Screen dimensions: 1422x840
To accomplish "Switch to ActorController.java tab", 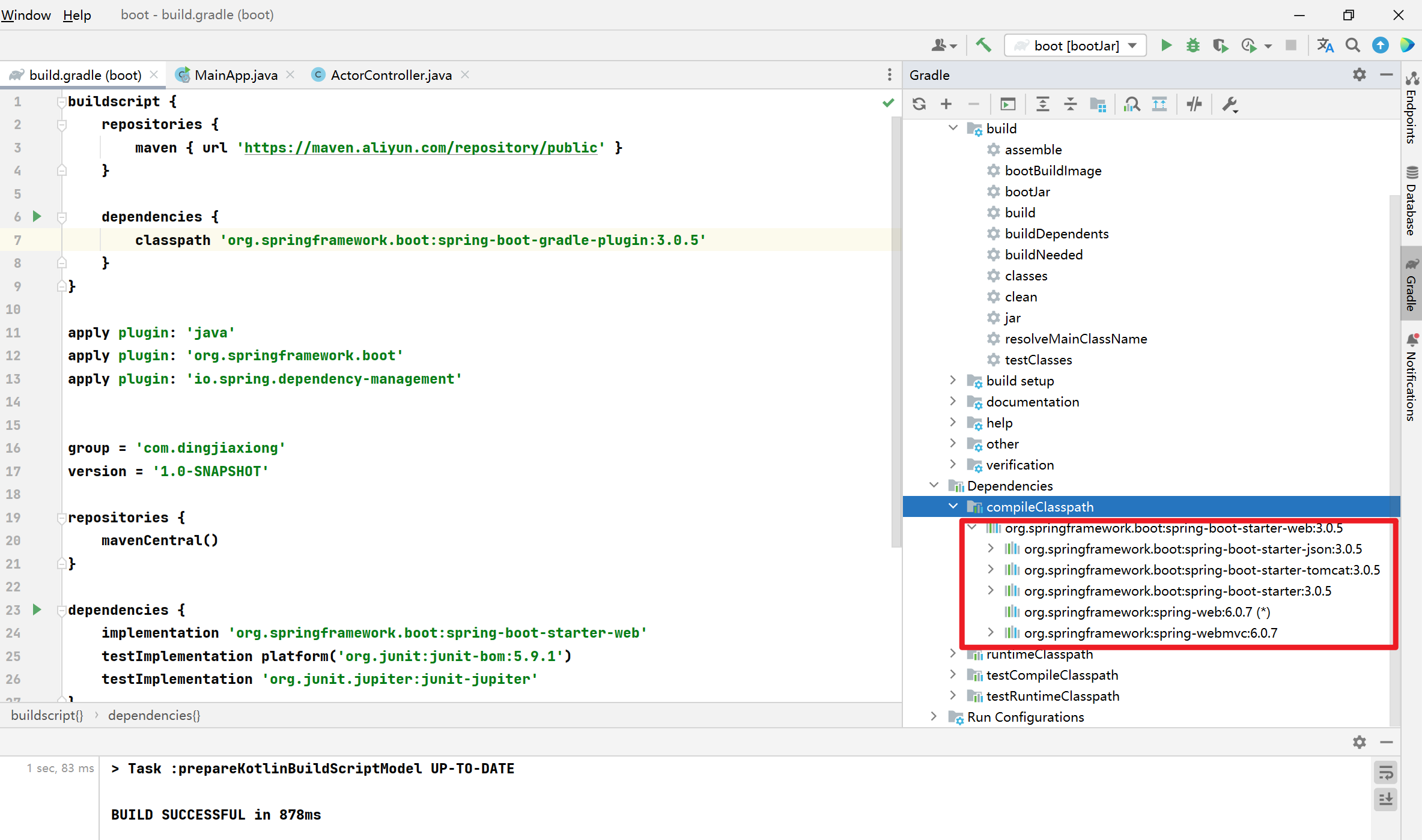I will click(x=391, y=75).
